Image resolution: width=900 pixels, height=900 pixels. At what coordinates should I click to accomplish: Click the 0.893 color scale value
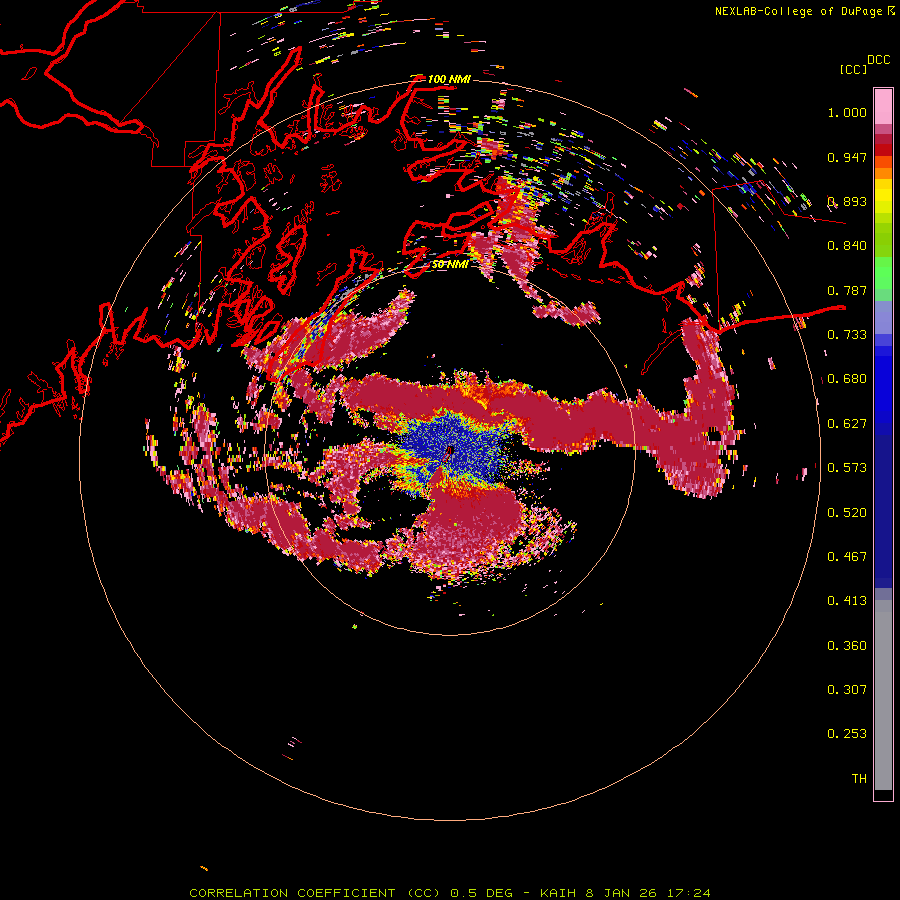847,201
